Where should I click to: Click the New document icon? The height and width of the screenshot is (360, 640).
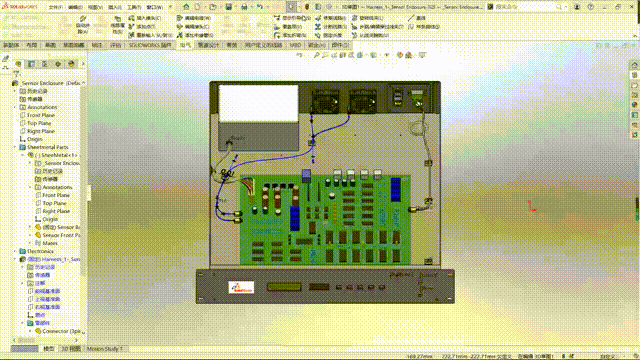(198, 7)
